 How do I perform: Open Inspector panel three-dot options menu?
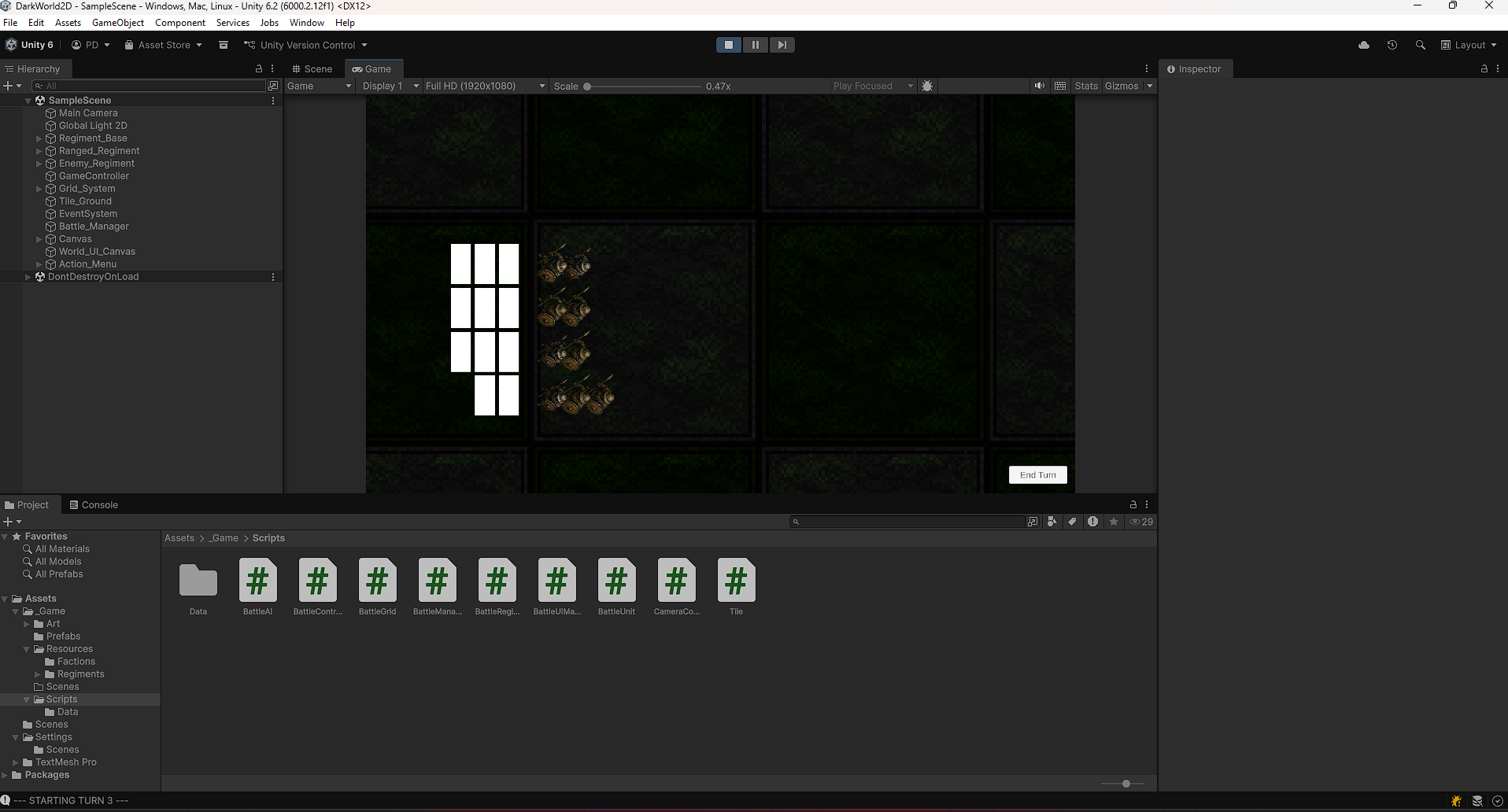[1498, 68]
